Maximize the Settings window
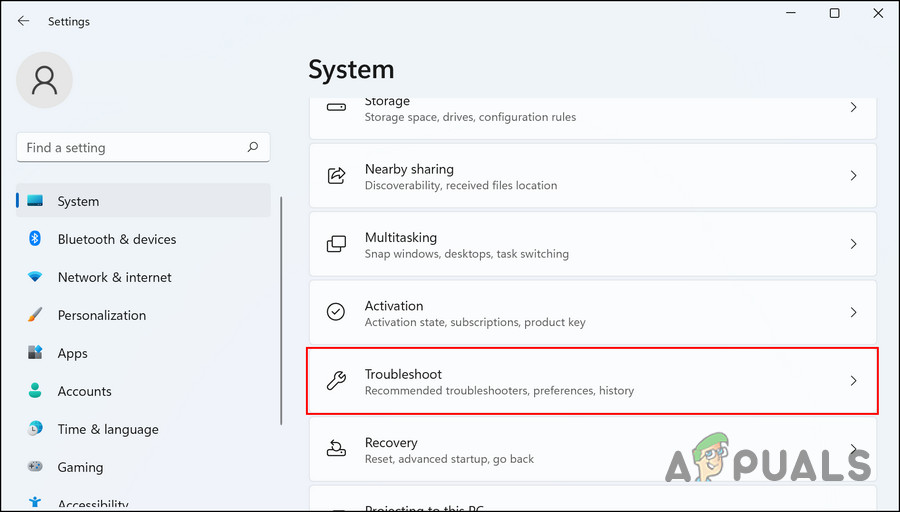The width and height of the screenshot is (900, 512). [835, 13]
